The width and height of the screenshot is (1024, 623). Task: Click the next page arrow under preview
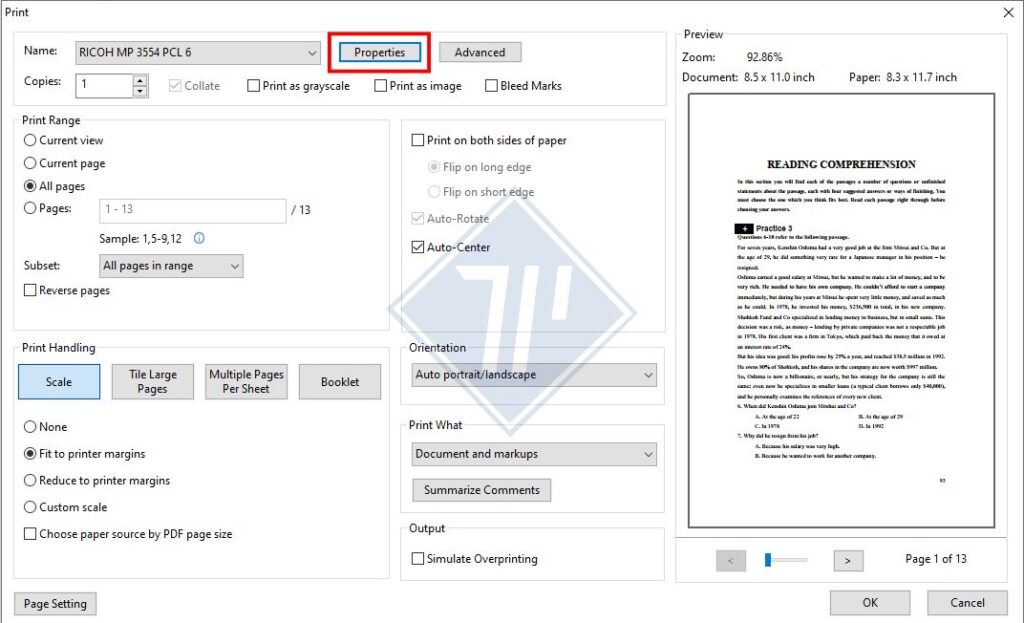848,560
